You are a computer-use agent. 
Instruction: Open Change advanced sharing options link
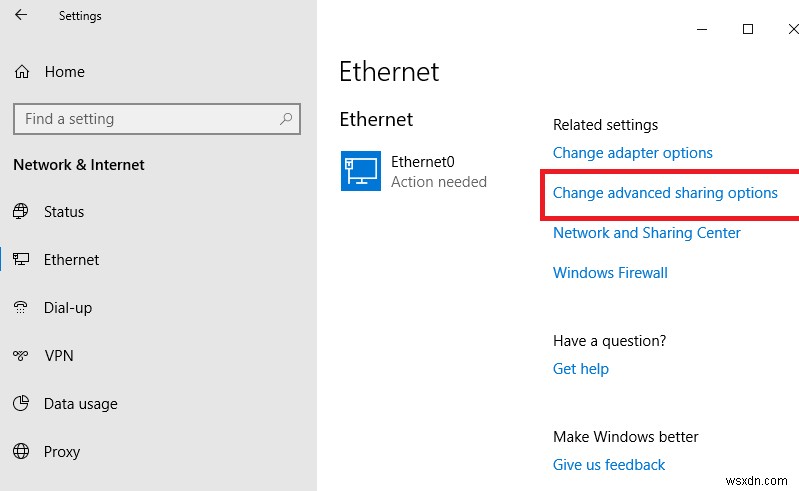click(x=665, y=193)
